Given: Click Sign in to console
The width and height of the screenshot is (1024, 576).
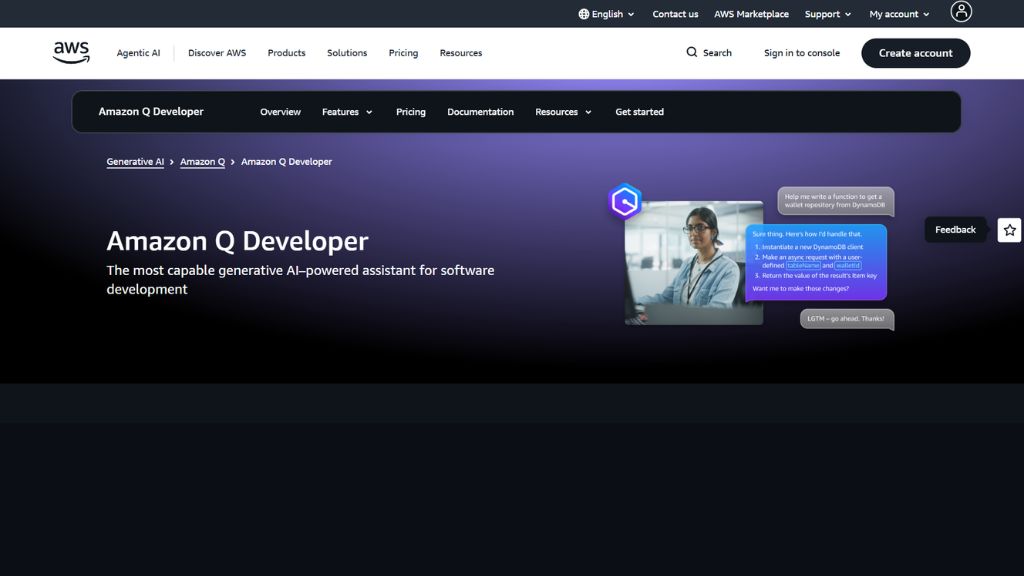Looking at the screenshot, I should tap(802, 53).
